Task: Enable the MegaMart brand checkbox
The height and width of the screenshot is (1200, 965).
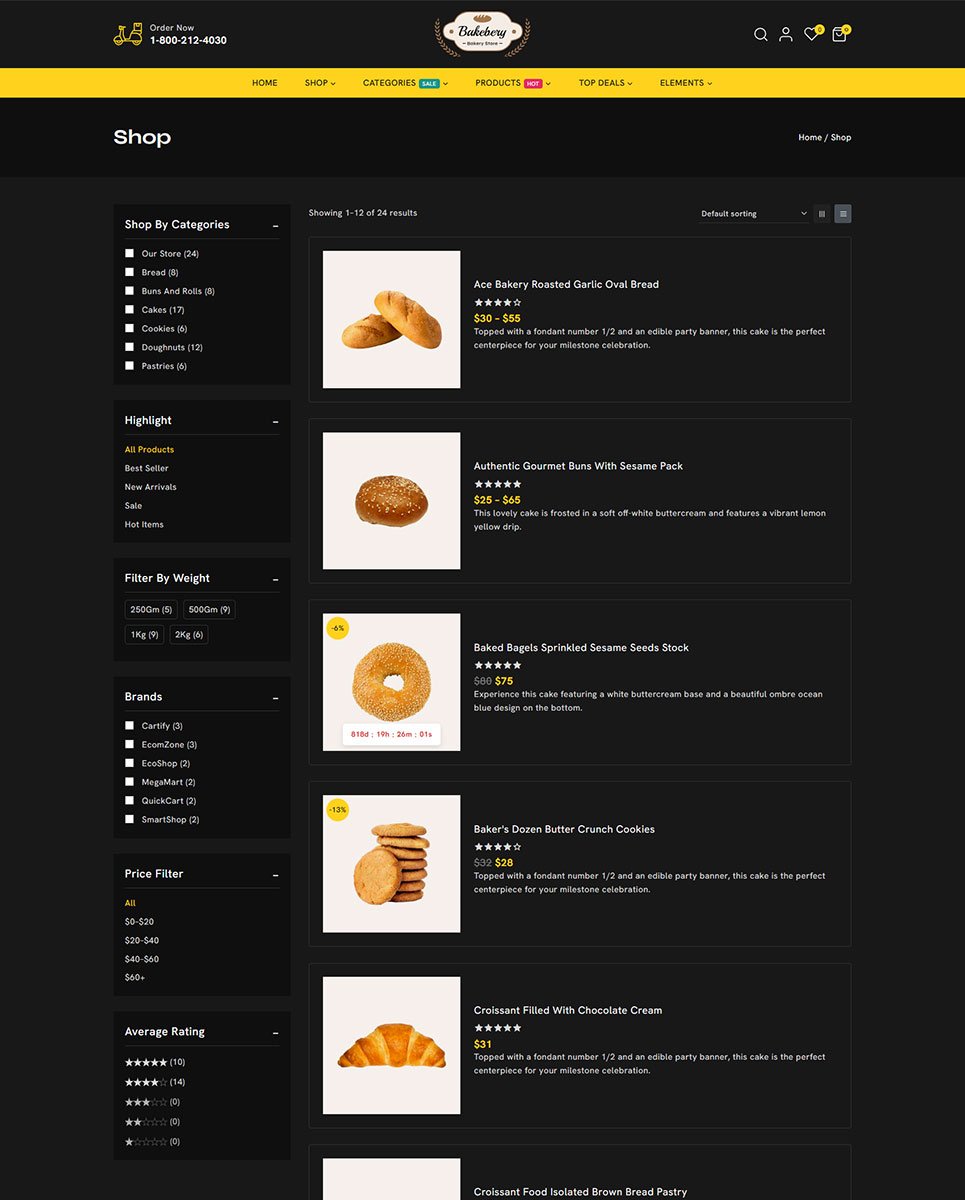Action: [129, 782]
